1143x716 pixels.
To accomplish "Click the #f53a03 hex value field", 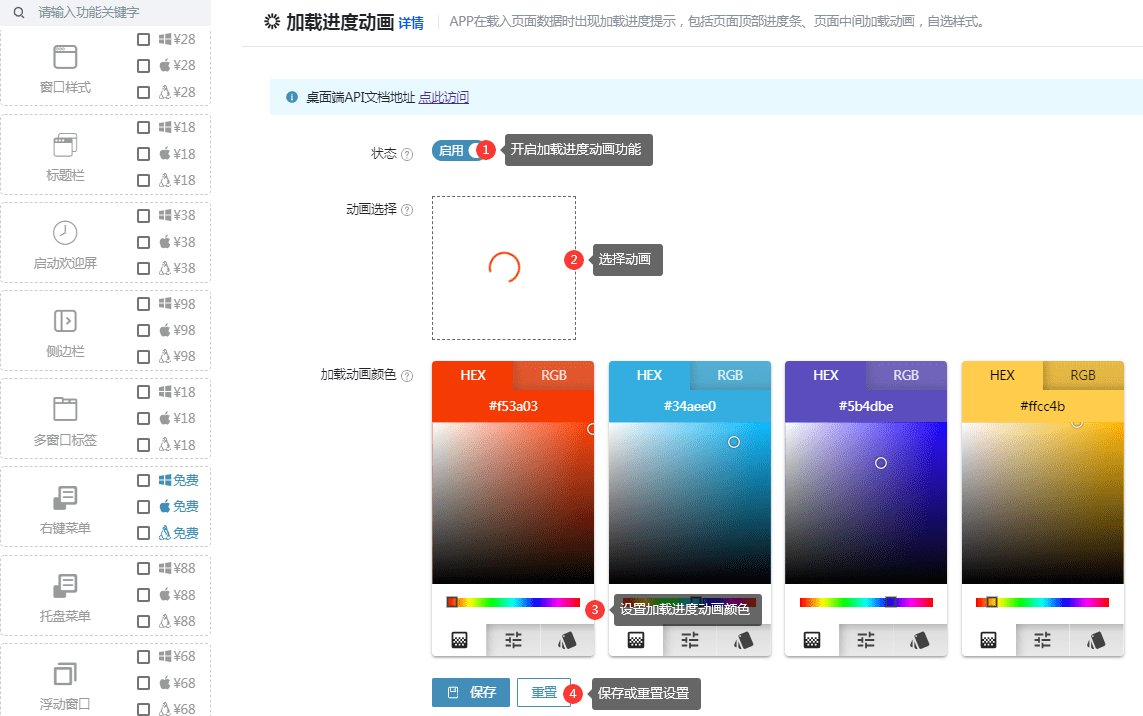I will [513, 406].
